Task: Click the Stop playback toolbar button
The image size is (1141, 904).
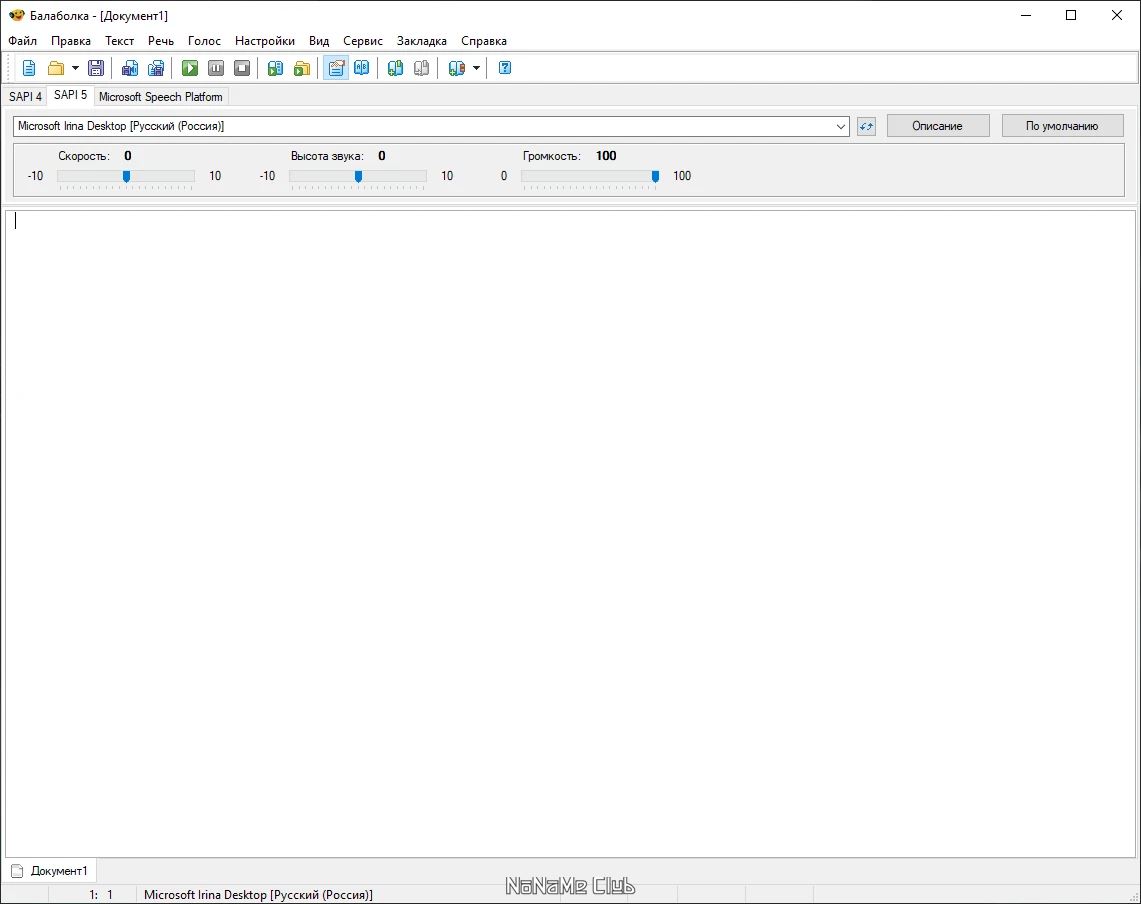Action: point(242,68)
